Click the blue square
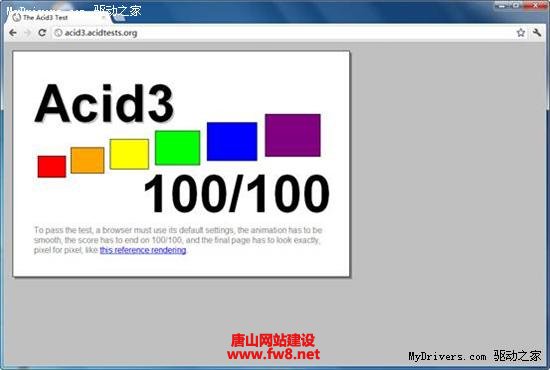 click(232, 141)
